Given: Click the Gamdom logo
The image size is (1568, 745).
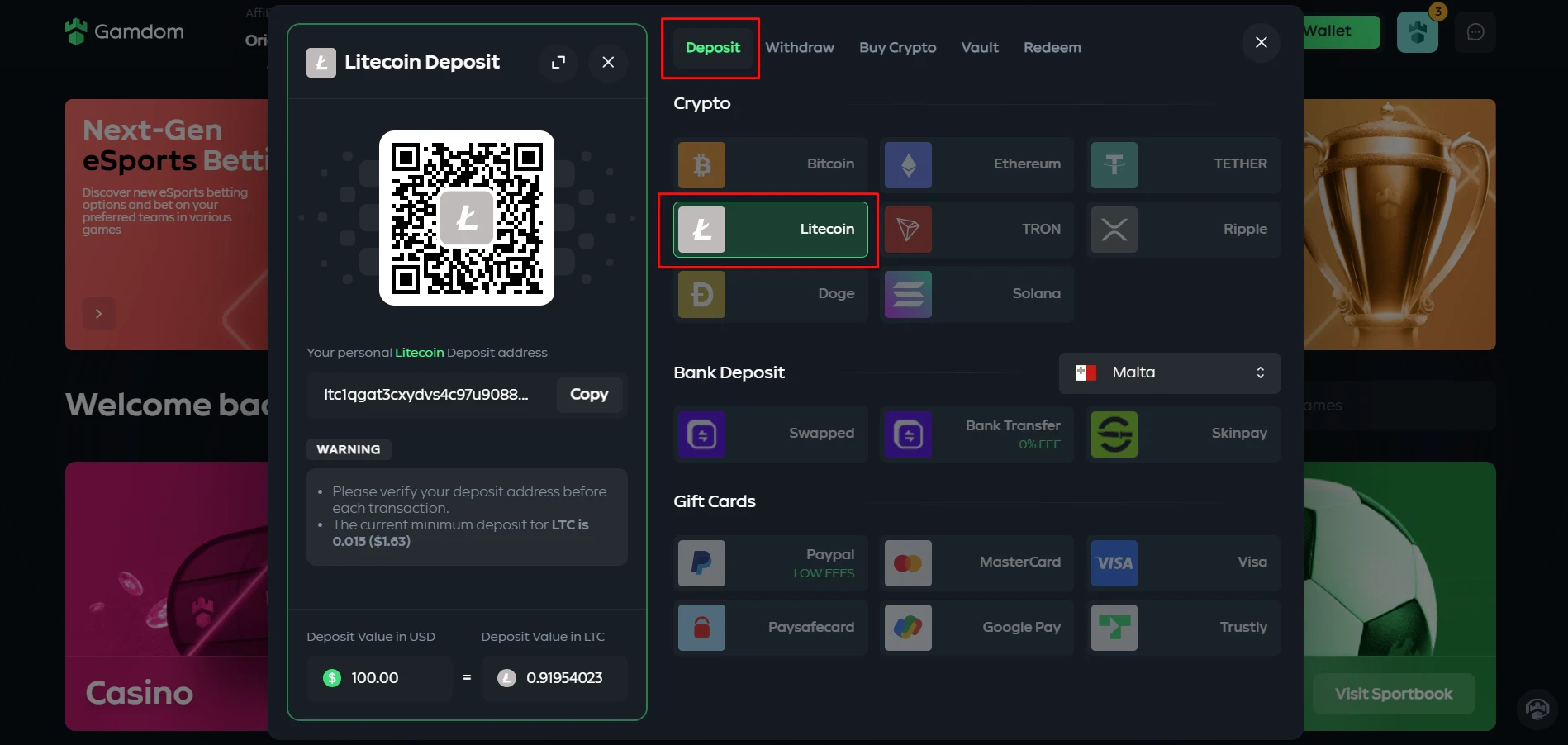Looking at the screenshot, I should pyautogui.click(x=125, y=32).
